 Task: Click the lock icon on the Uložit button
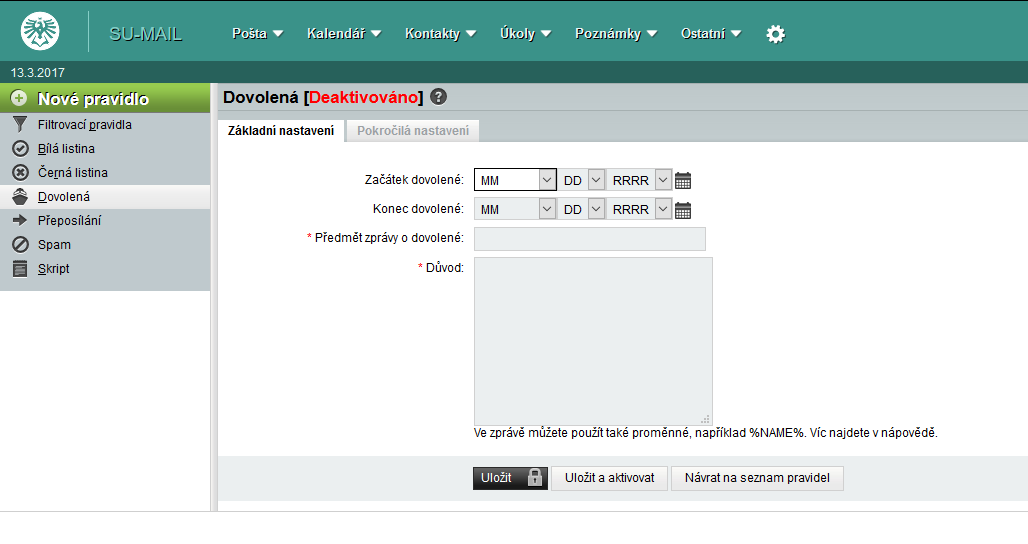[535, 478]
